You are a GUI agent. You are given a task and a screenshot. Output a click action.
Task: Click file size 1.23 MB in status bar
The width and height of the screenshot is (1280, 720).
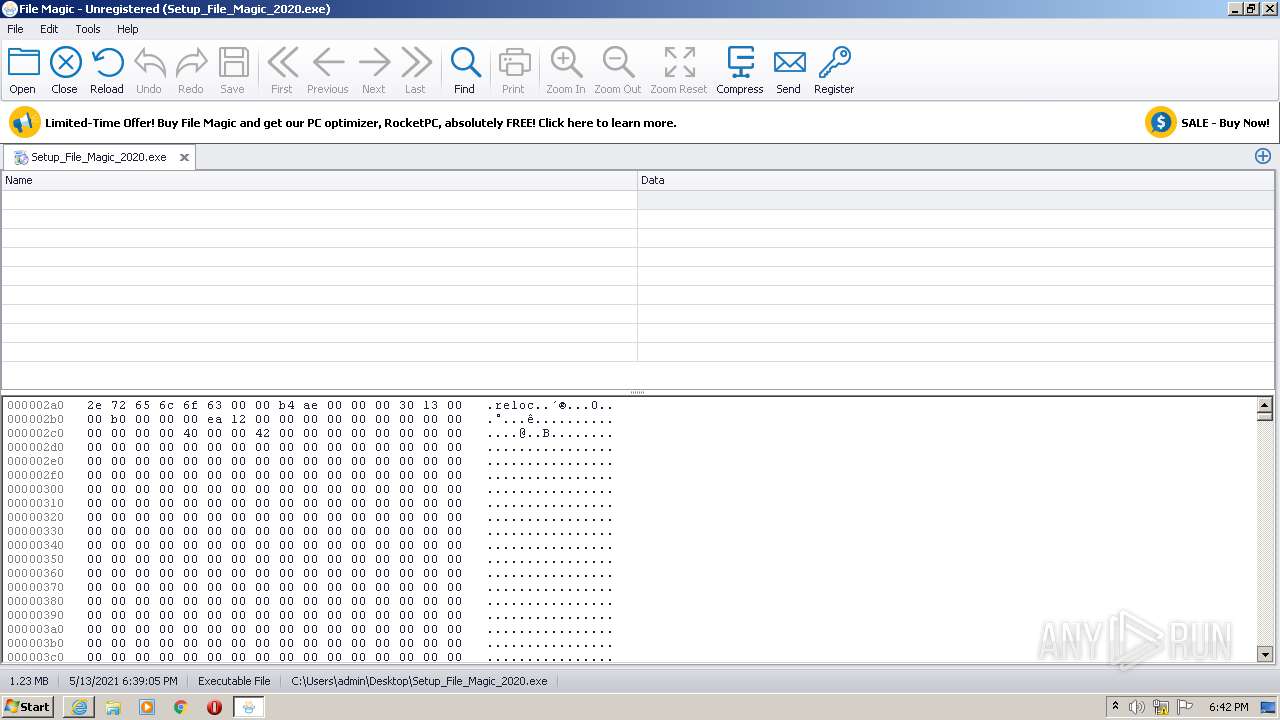29,681
